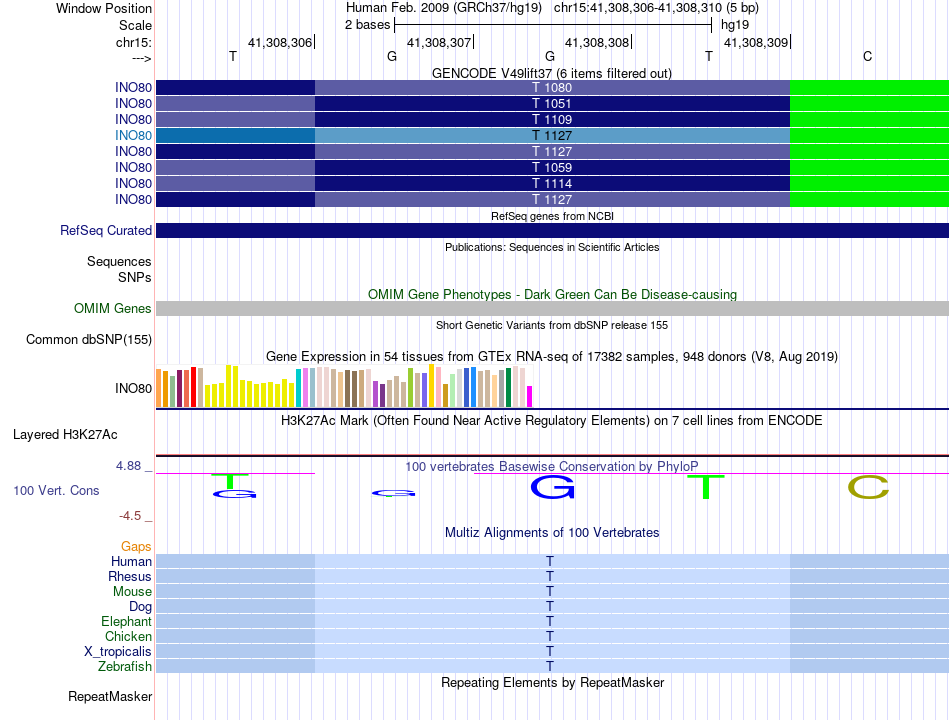Click the Multiz Alignments of 100 Vertebrates title
The height and width of the screenshot is (720, 950).
[552, 533]
